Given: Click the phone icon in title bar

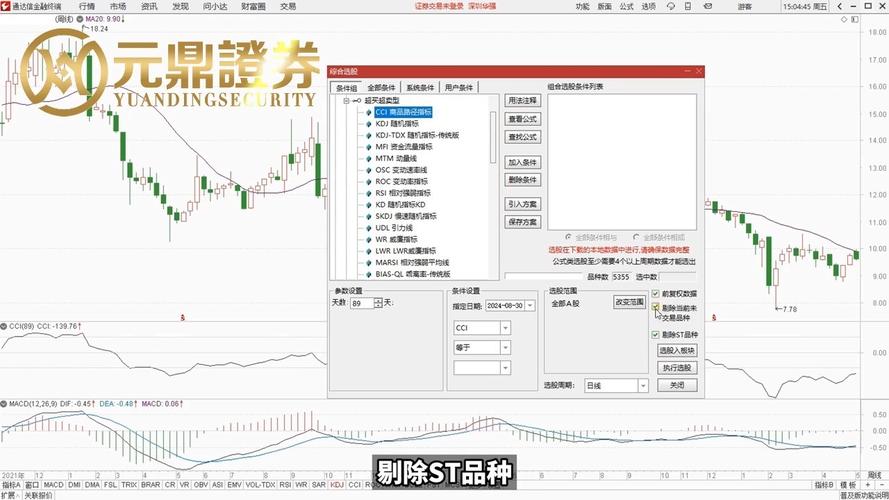Looking at the screenshot, I should [688, 6].
